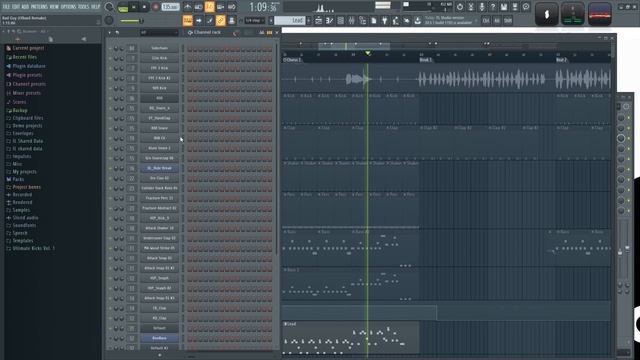Click the save floppy disk icon
The height and width of the screenshot is (360, 640).
click(504, 7)
